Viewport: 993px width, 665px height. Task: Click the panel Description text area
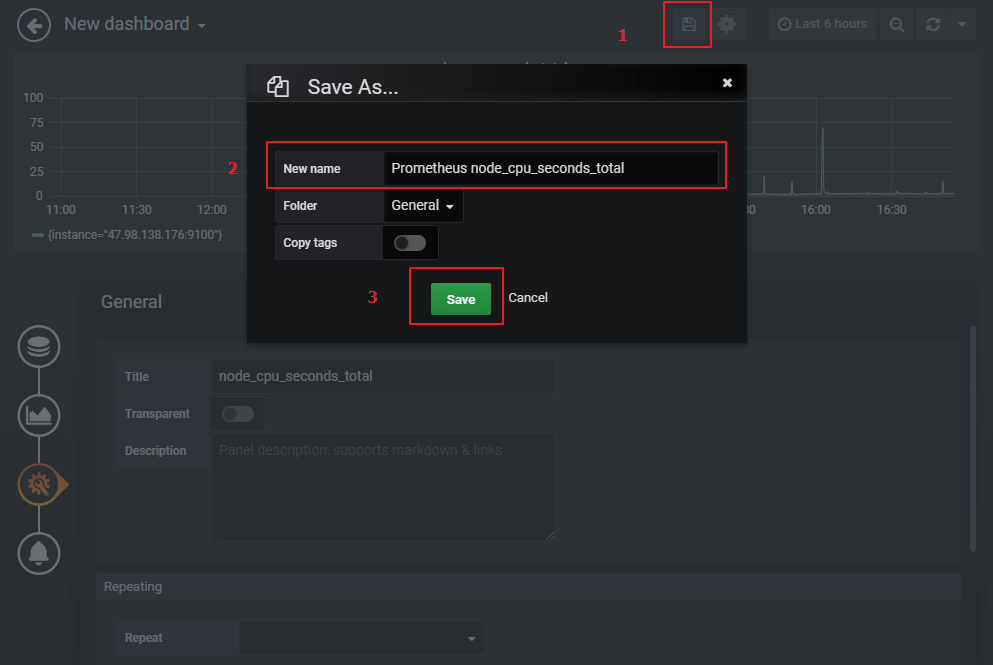(x=383, y=487)
